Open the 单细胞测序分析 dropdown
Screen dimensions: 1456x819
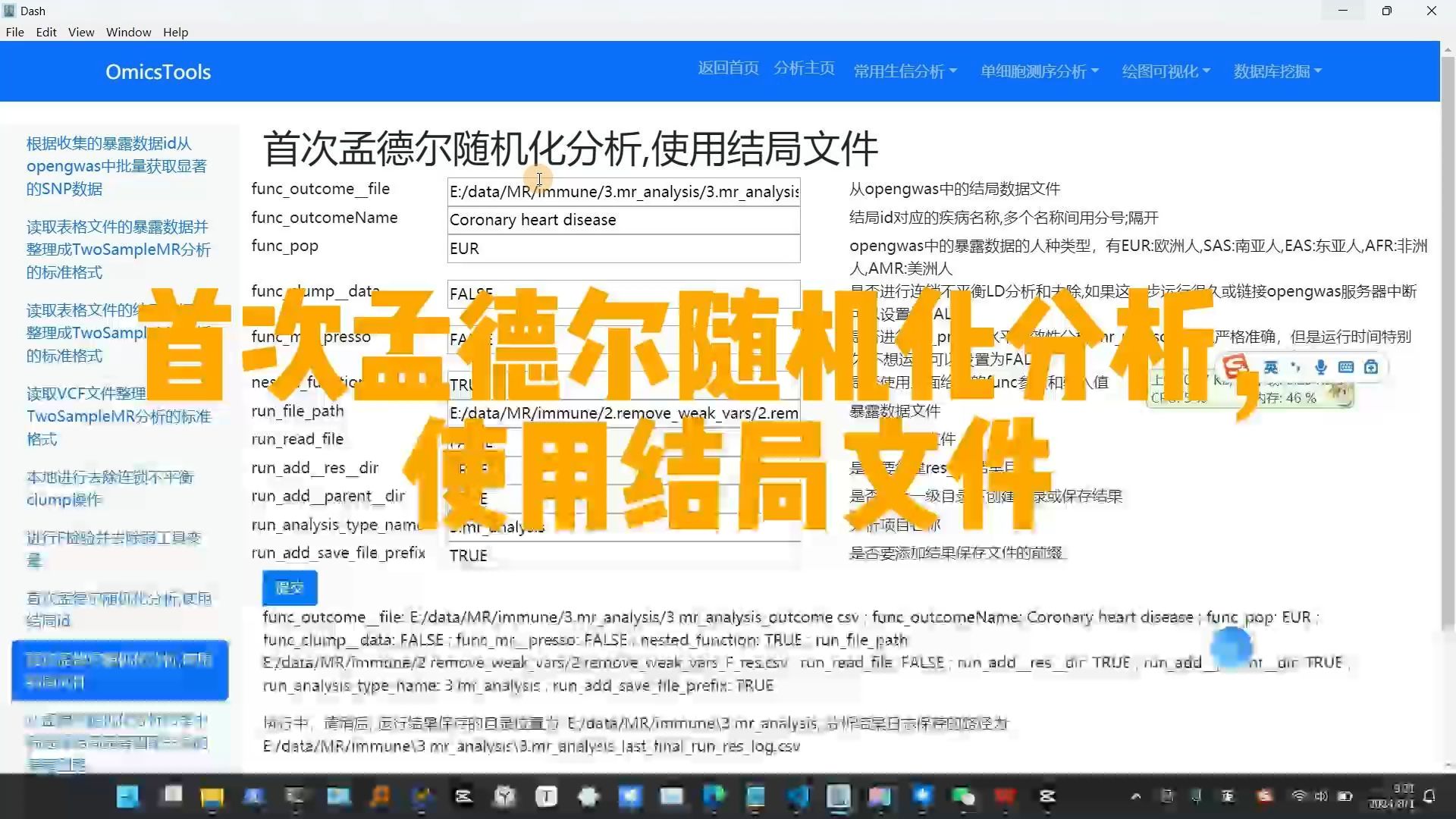(1039, 71)
